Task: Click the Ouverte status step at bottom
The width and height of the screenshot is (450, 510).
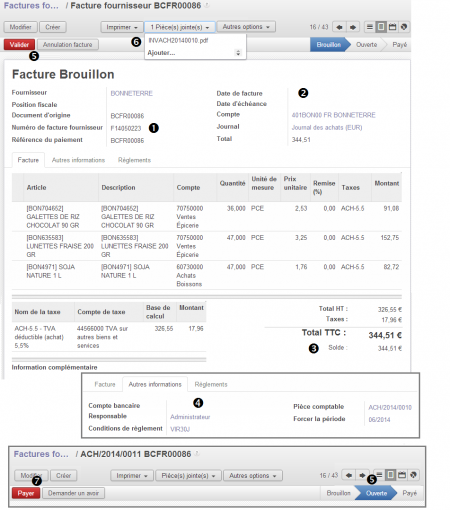Action: pyautogui.click(x=376, y=493)
